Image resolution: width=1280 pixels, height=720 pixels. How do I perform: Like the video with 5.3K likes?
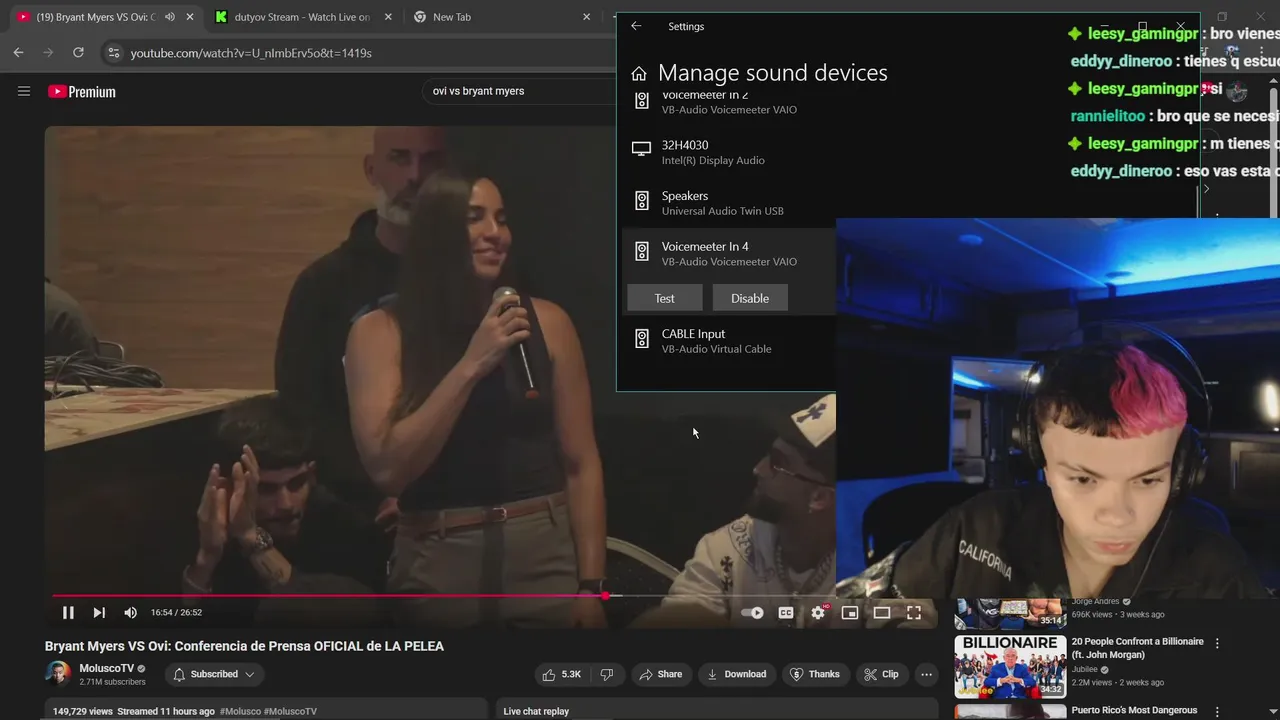click(x=561, y=674)
